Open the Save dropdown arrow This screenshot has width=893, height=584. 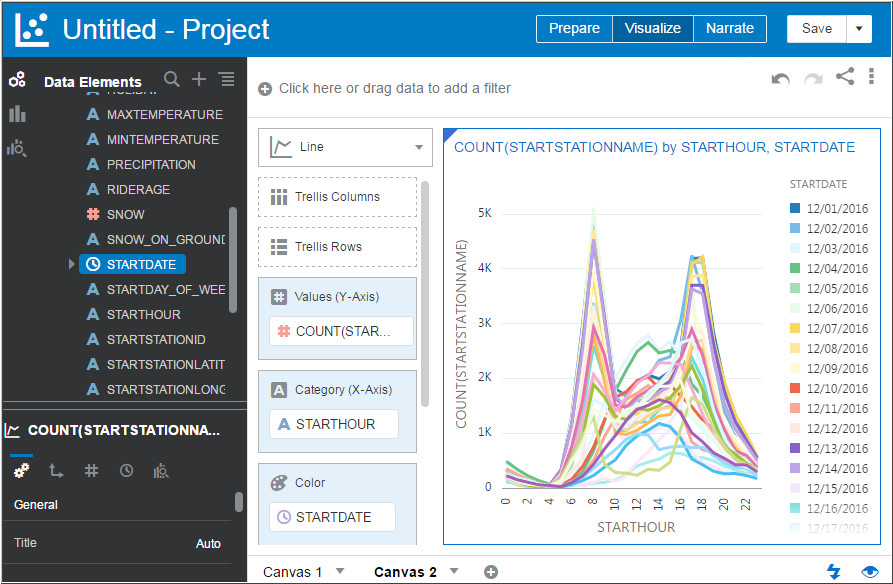tap(859, 29)
